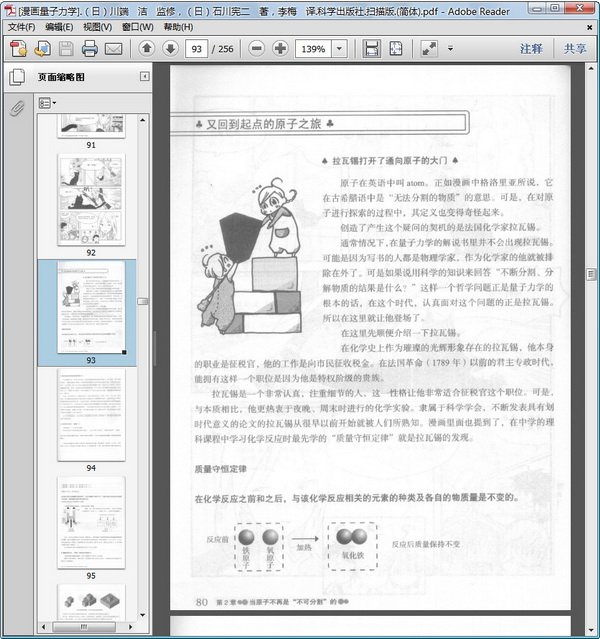Open the 帮助(H) menu
Screen dimensions: 600x639
tap(178, 27)
